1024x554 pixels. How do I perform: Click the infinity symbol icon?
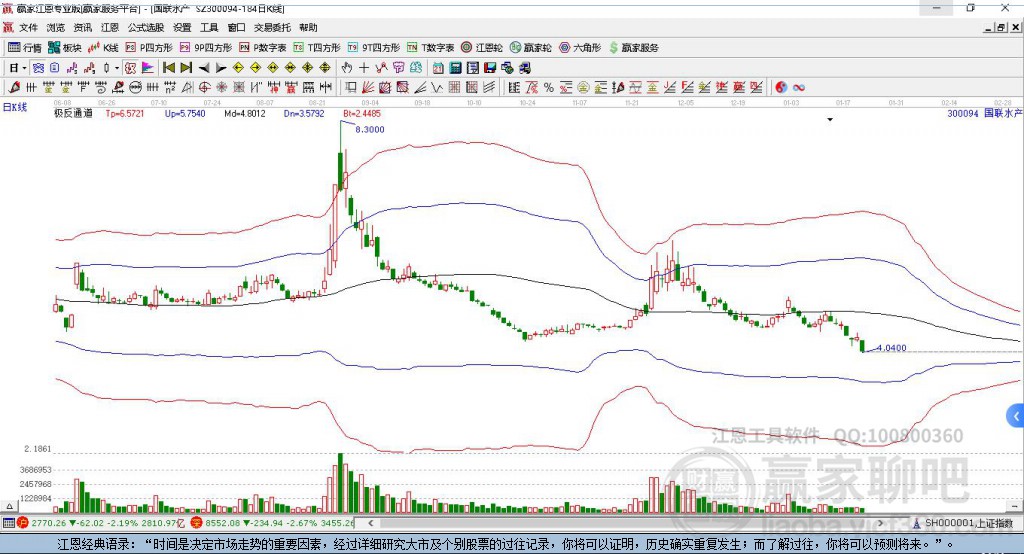tap(799, 87)
